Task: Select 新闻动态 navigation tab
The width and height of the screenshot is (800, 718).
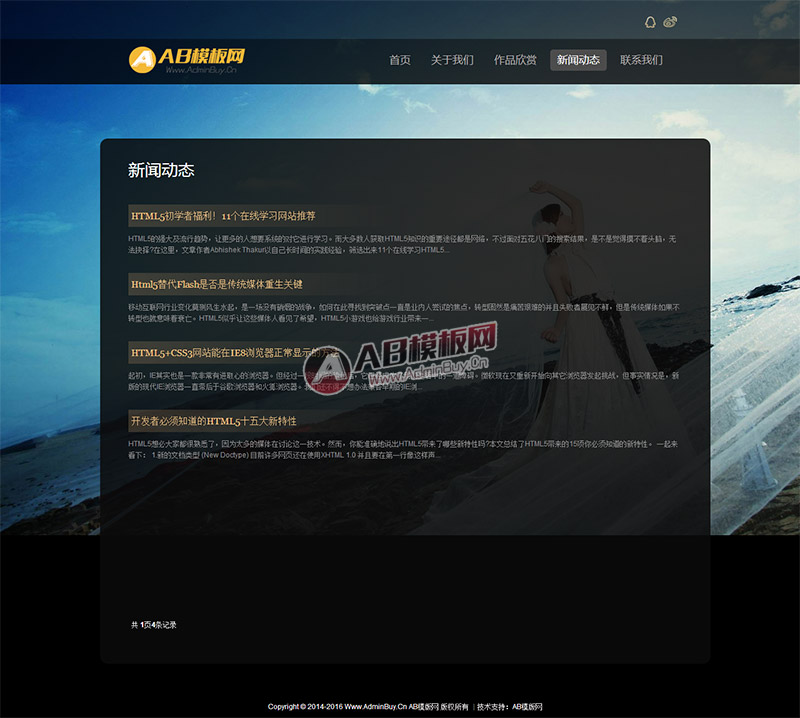Action: tap(578, 60)
